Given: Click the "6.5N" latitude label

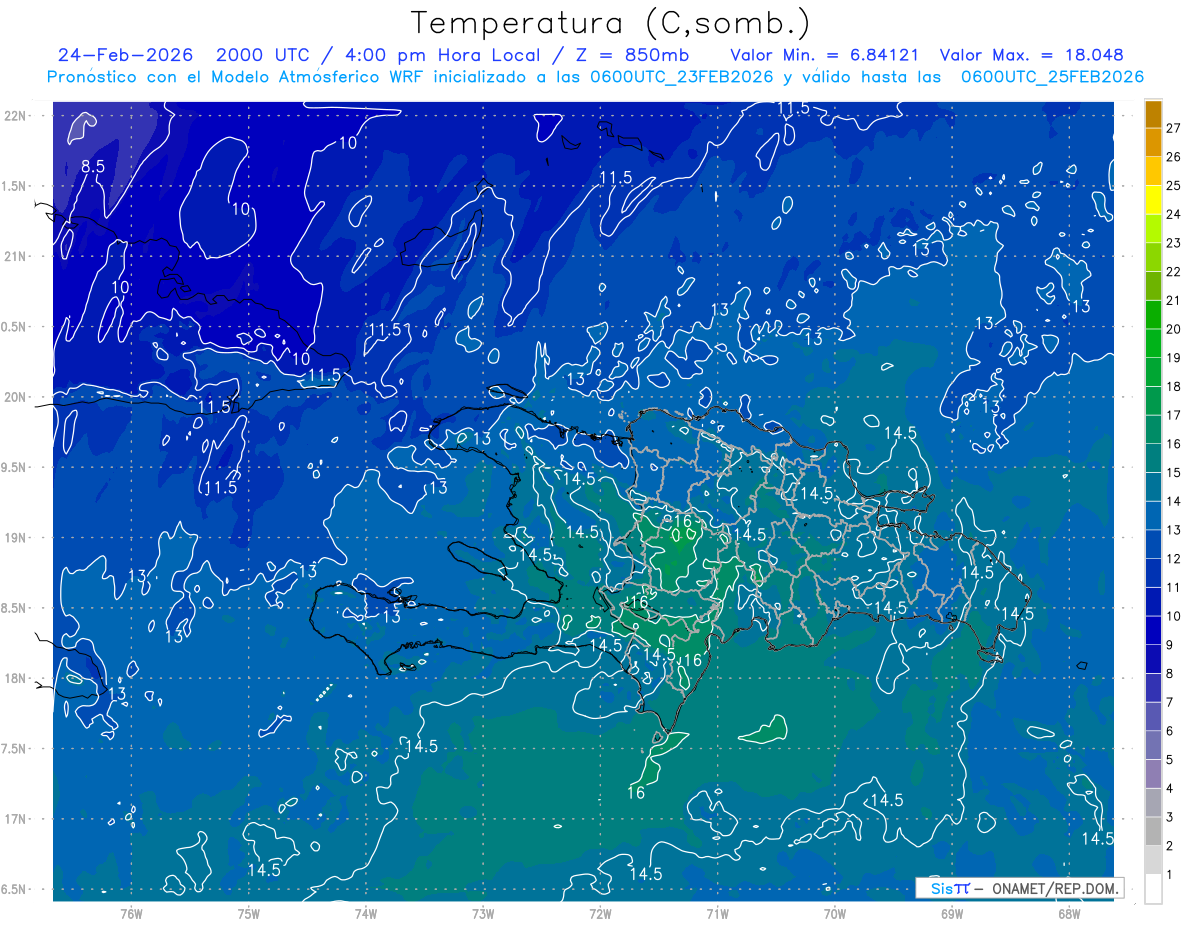Looking at the screenshot, I should coord(14,889).
